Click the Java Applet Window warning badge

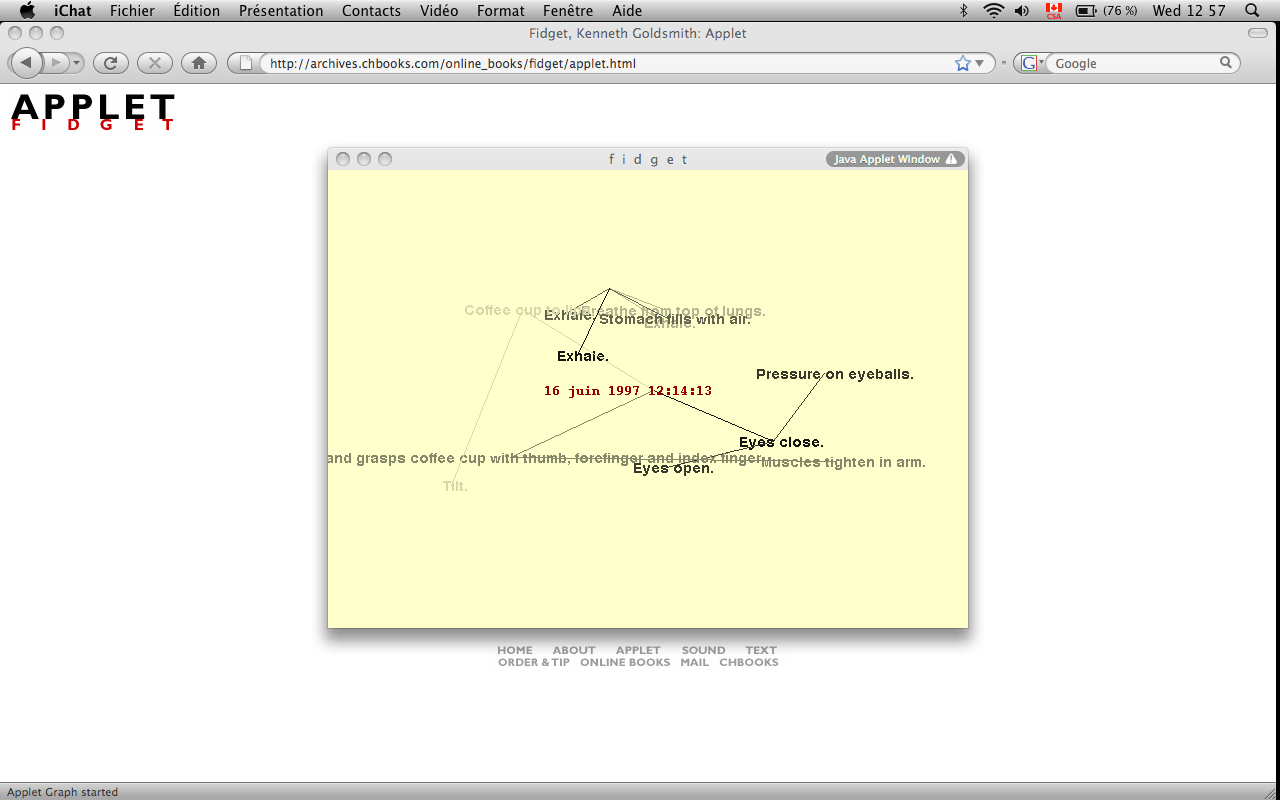coord(895,159)
